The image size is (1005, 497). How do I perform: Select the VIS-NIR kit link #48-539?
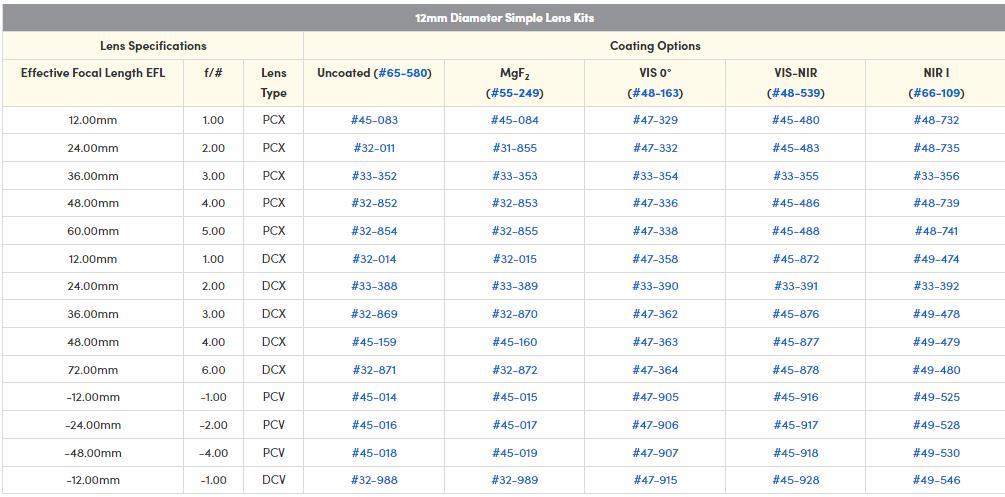coord(795,93)
